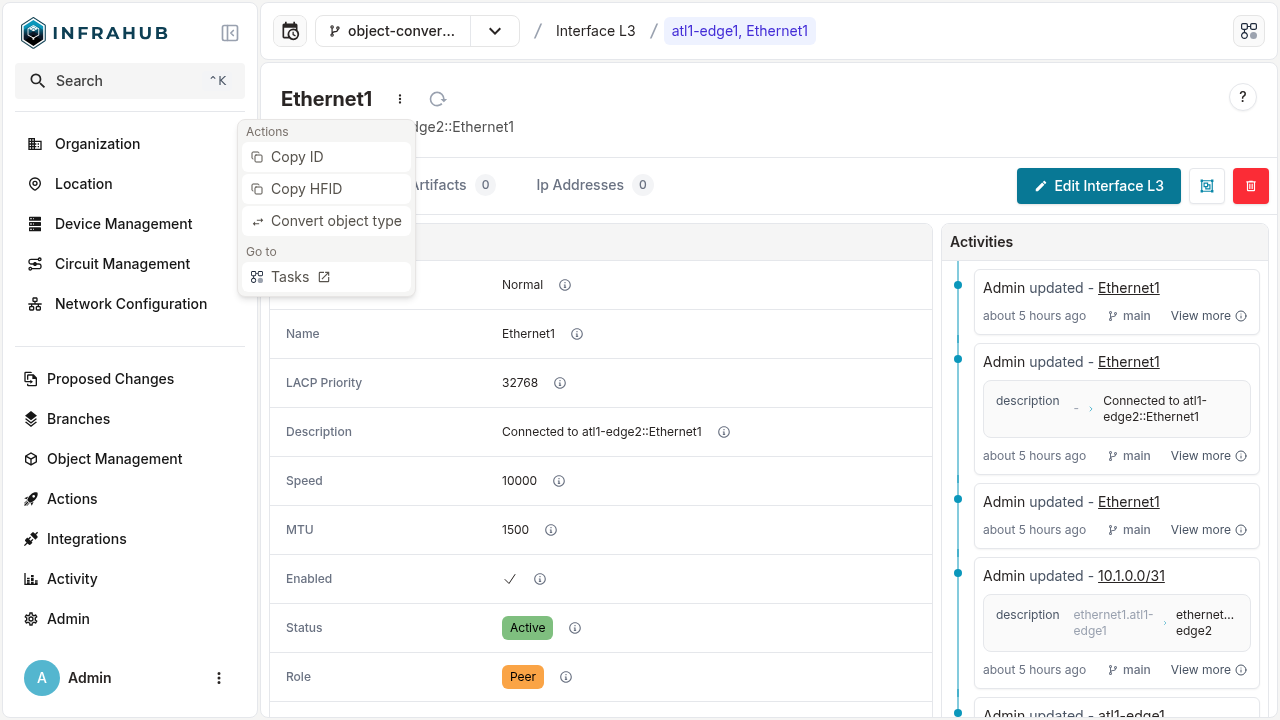This screenshot has width=1280, height=720.
Task: Open the three-dot actions menu beside Ethernet1
Action: click(399, 99)
